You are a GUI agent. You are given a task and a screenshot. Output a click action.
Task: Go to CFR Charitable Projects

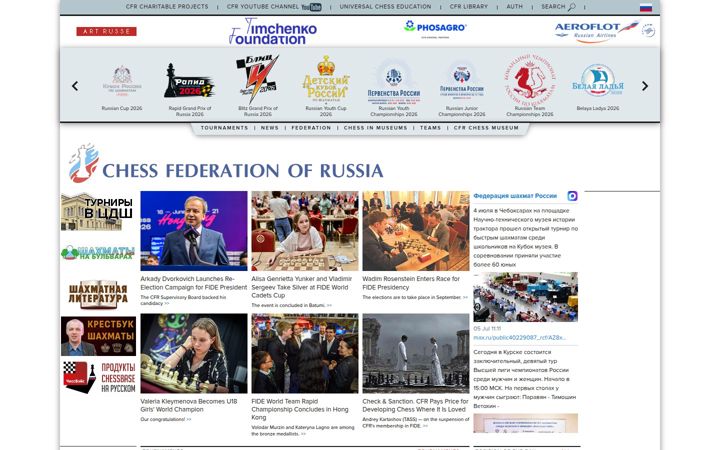pyautogui.click(x=167, y=7)
